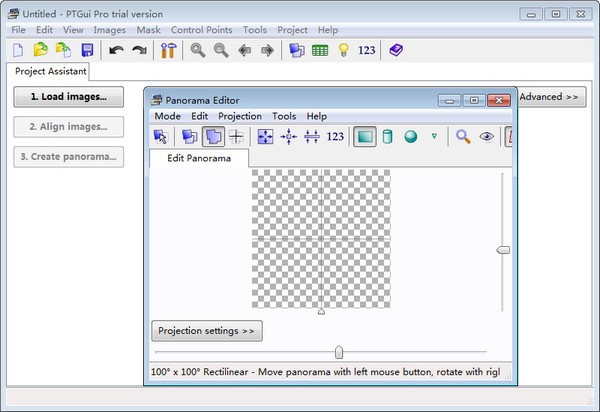Open the Mode menu in Panorama Editor

pyautogui.click(x=168, y=116)
